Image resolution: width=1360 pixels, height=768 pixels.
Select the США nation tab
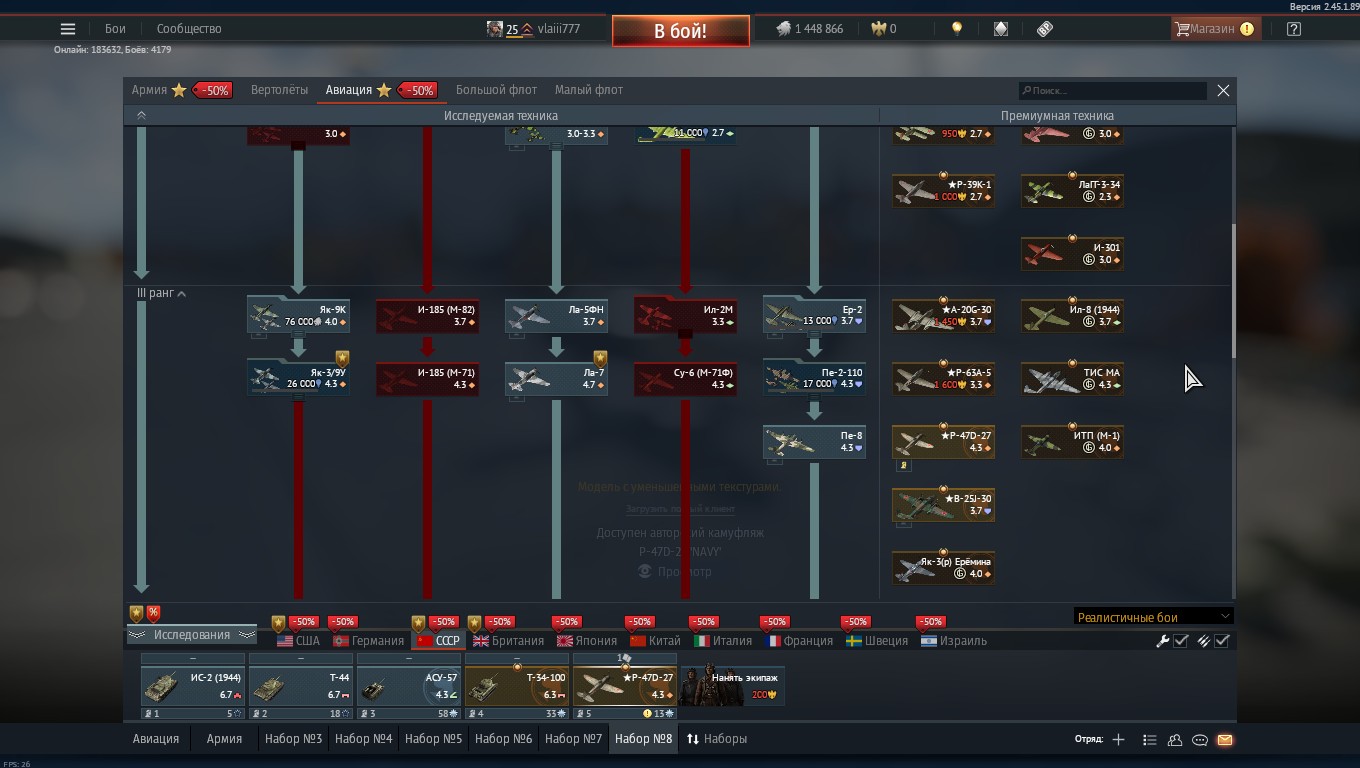(x=298, y=641)
